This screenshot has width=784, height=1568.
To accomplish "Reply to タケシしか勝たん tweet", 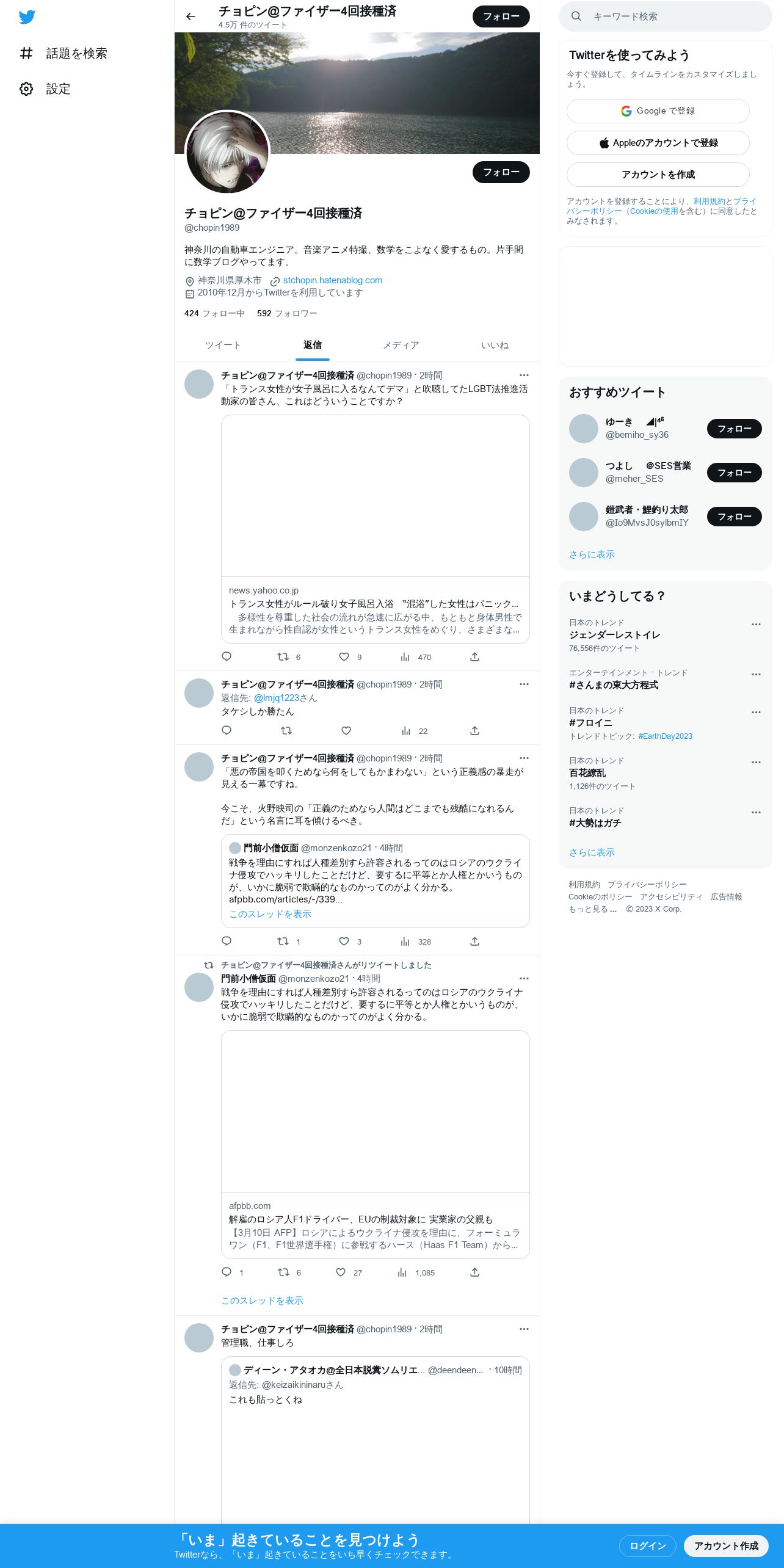I will pyautogui.click(x=227, y=730).
